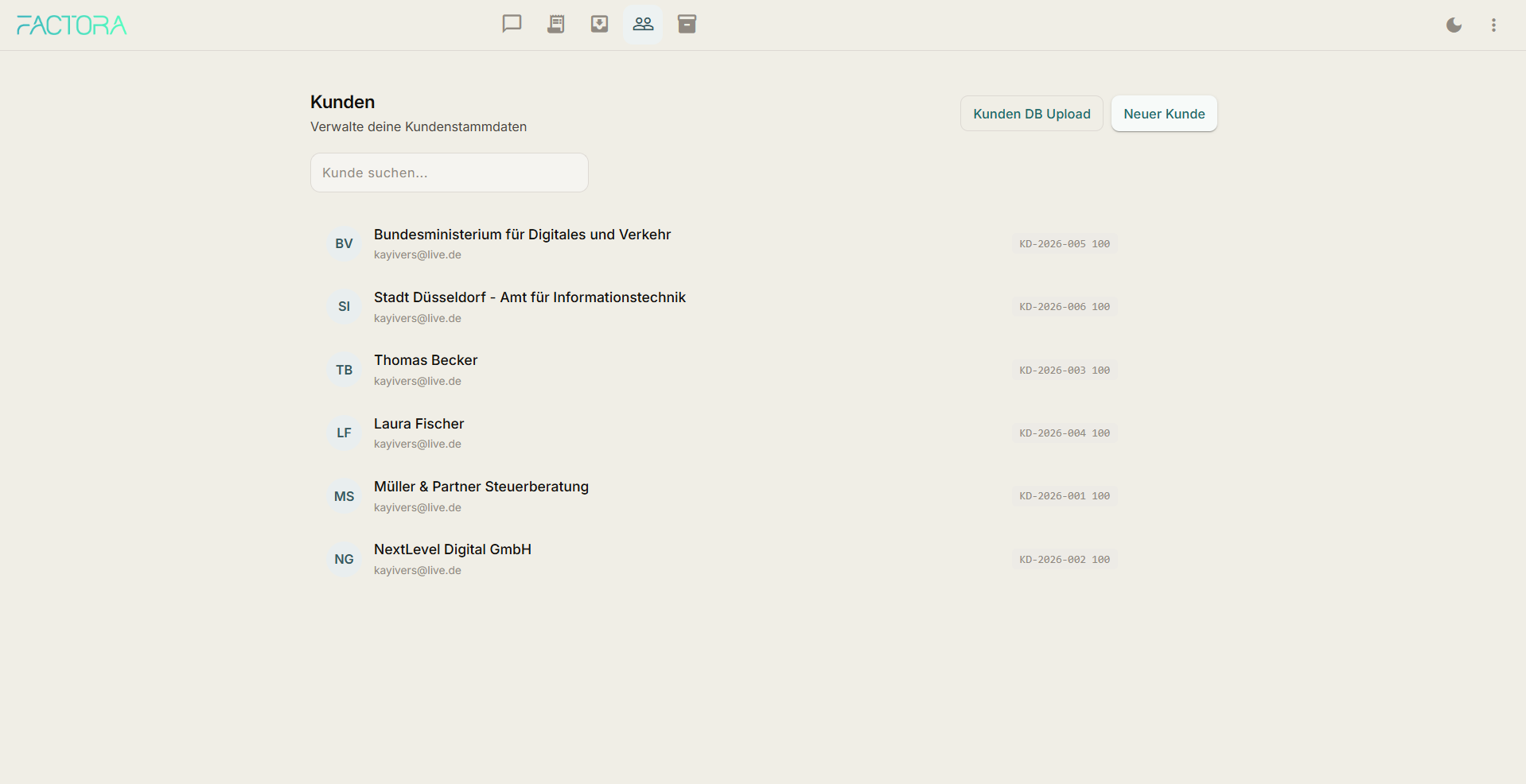Select Stadt Düsseldorf customer entry

(x=529, y=297)
